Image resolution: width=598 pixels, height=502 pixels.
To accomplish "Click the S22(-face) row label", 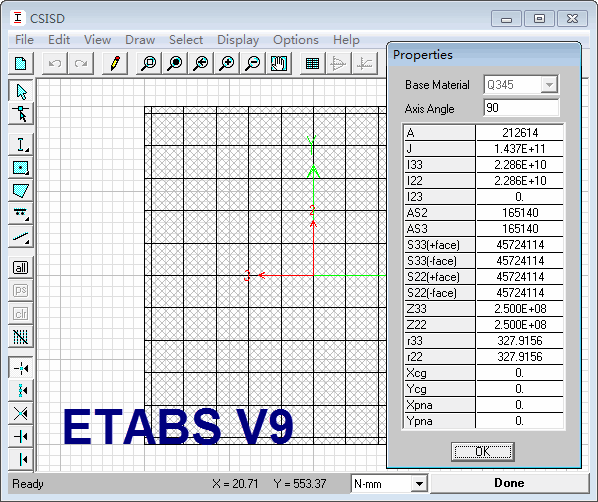I will click(439, 293).
